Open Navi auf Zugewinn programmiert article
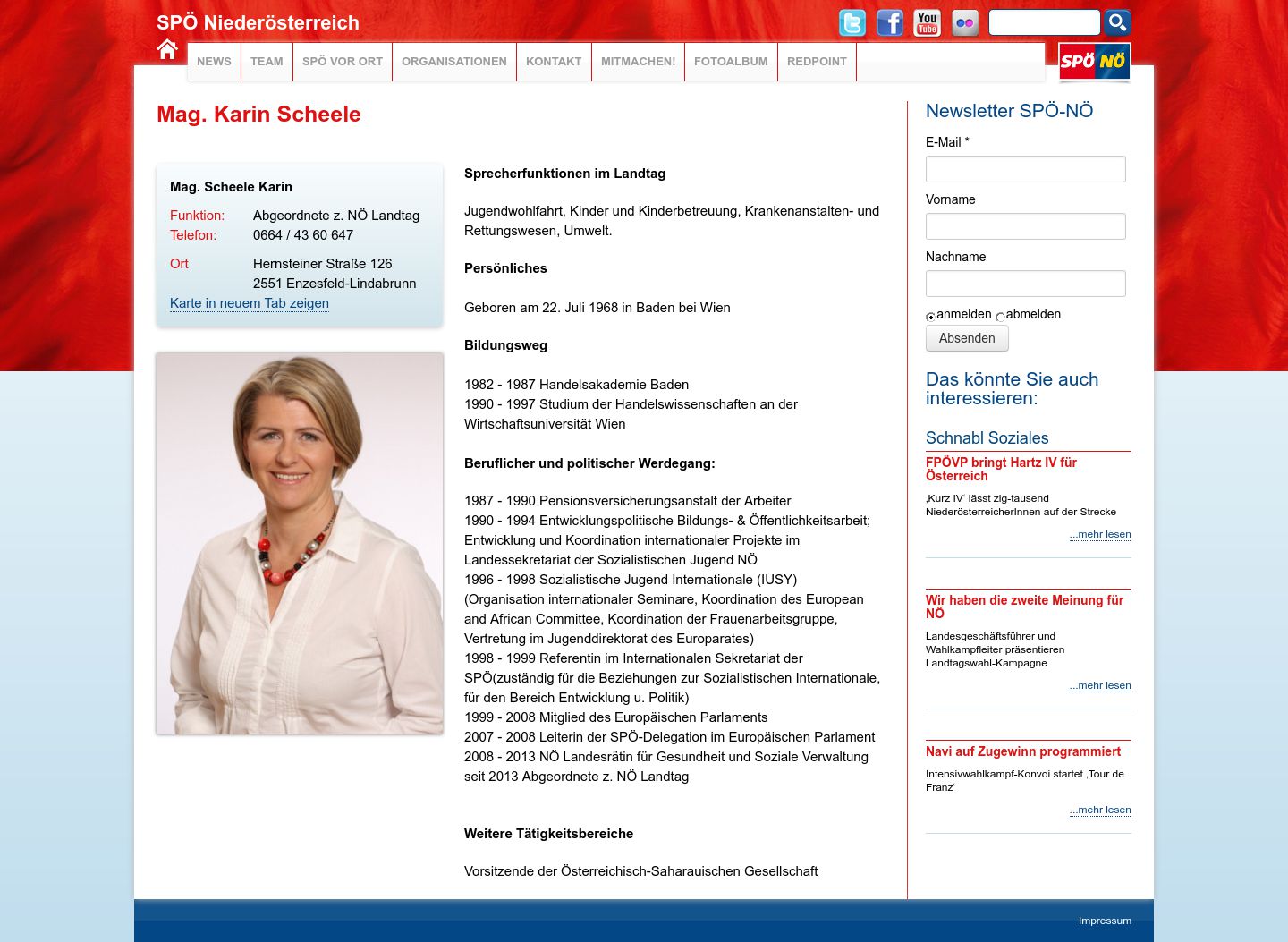 1023,751
